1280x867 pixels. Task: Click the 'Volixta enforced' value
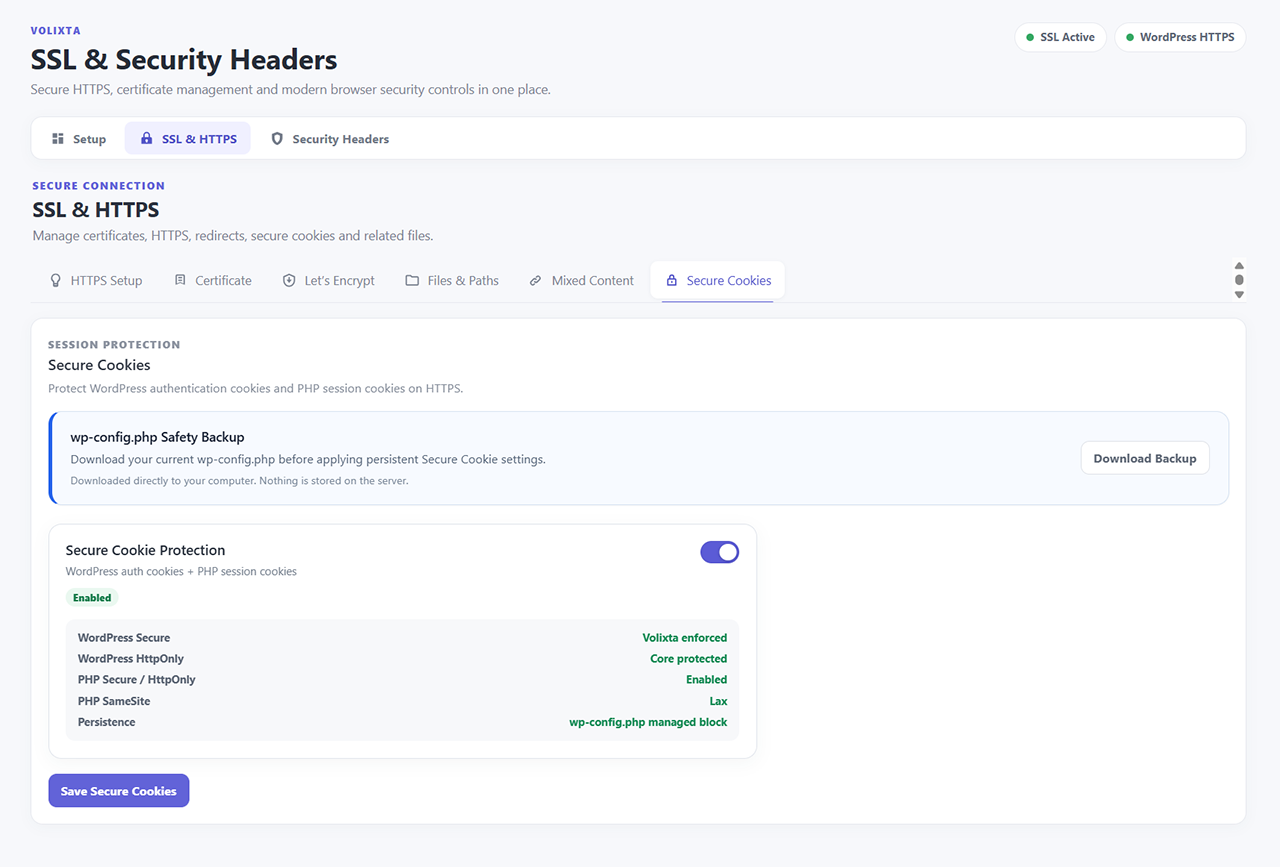pyautogui.click(x=685, y=638)
